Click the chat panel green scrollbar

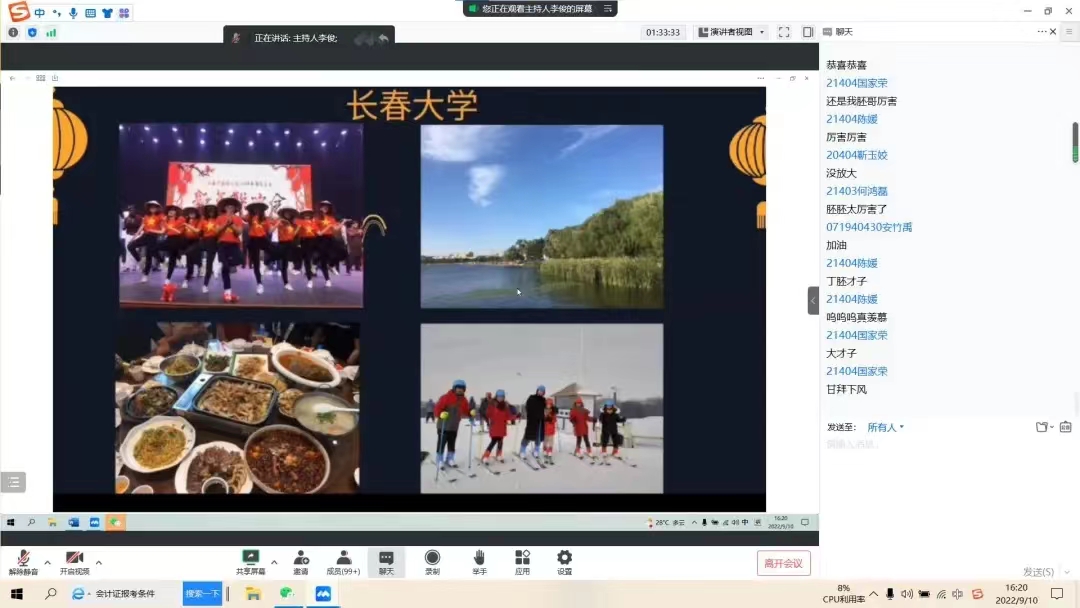pos(1074,143)
